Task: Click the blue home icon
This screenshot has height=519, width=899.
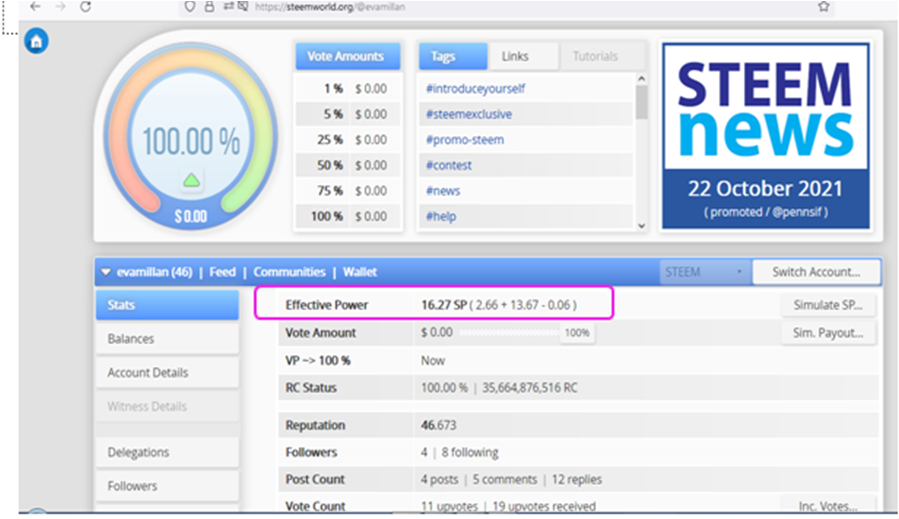Action: pyautogui.click(x=36, y=41)
